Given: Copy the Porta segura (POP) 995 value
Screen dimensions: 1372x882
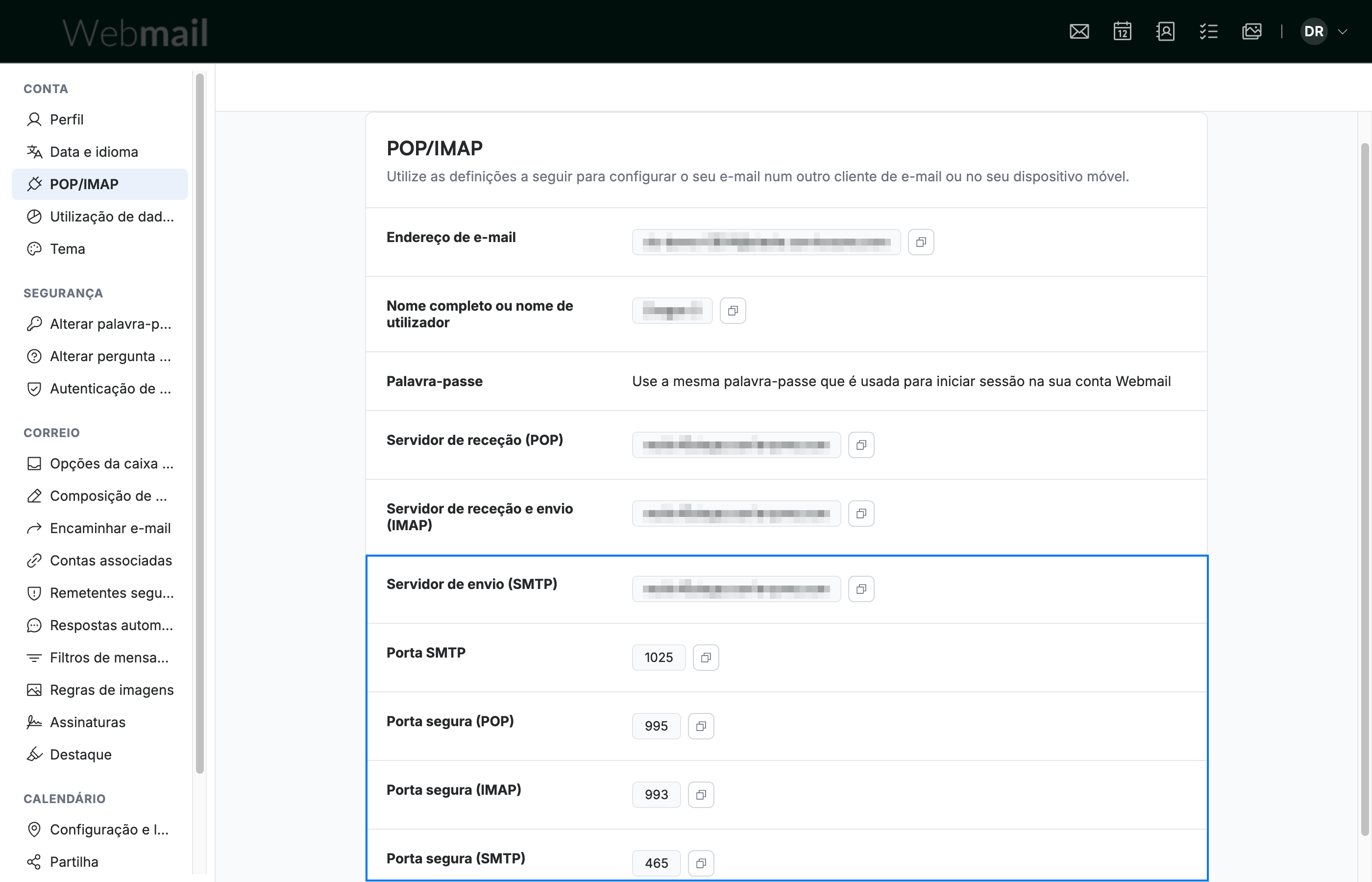Looking at the screenshot, I should click(x=701, y=726).
